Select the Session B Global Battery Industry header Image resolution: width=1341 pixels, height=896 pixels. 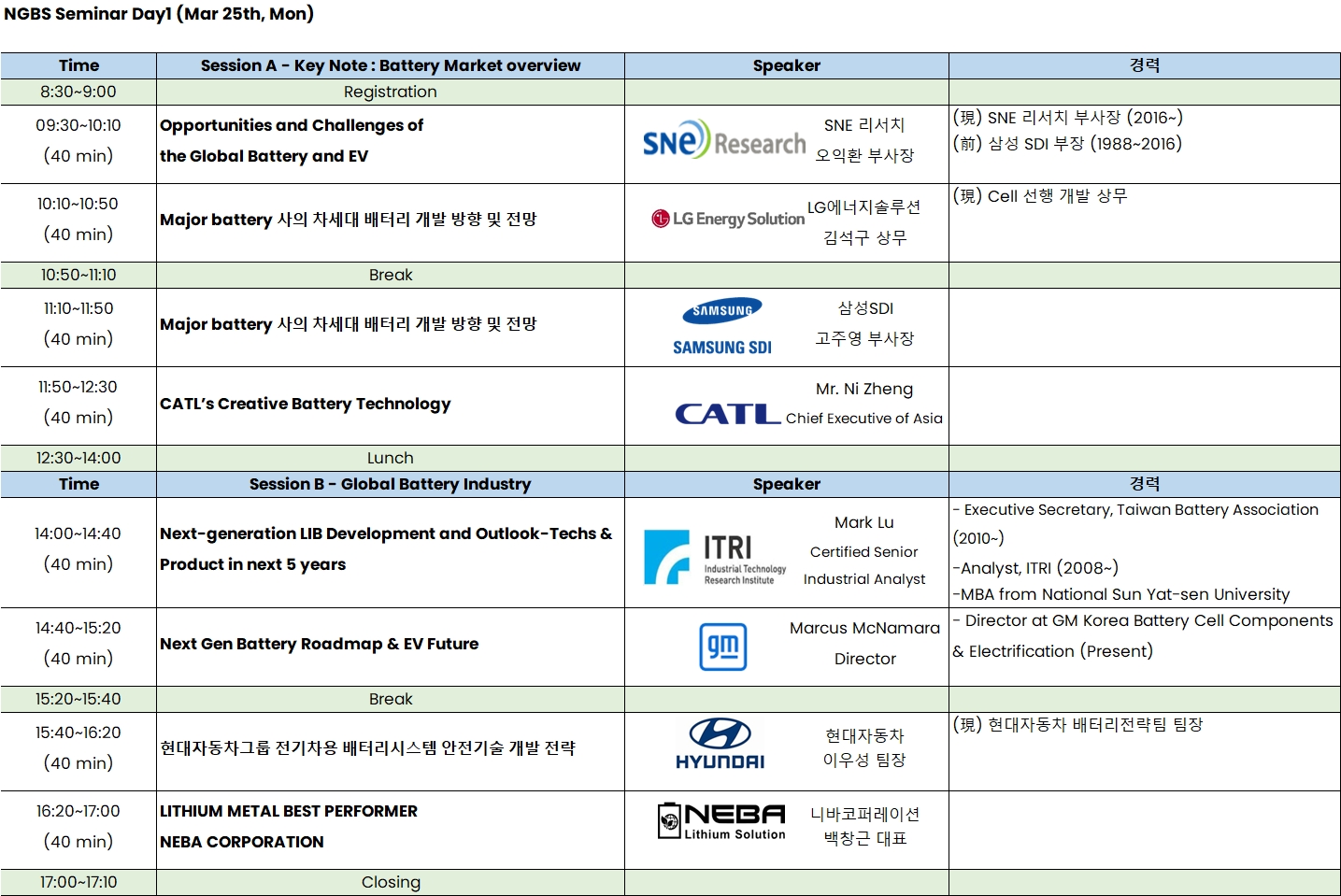tap(391, 484)
